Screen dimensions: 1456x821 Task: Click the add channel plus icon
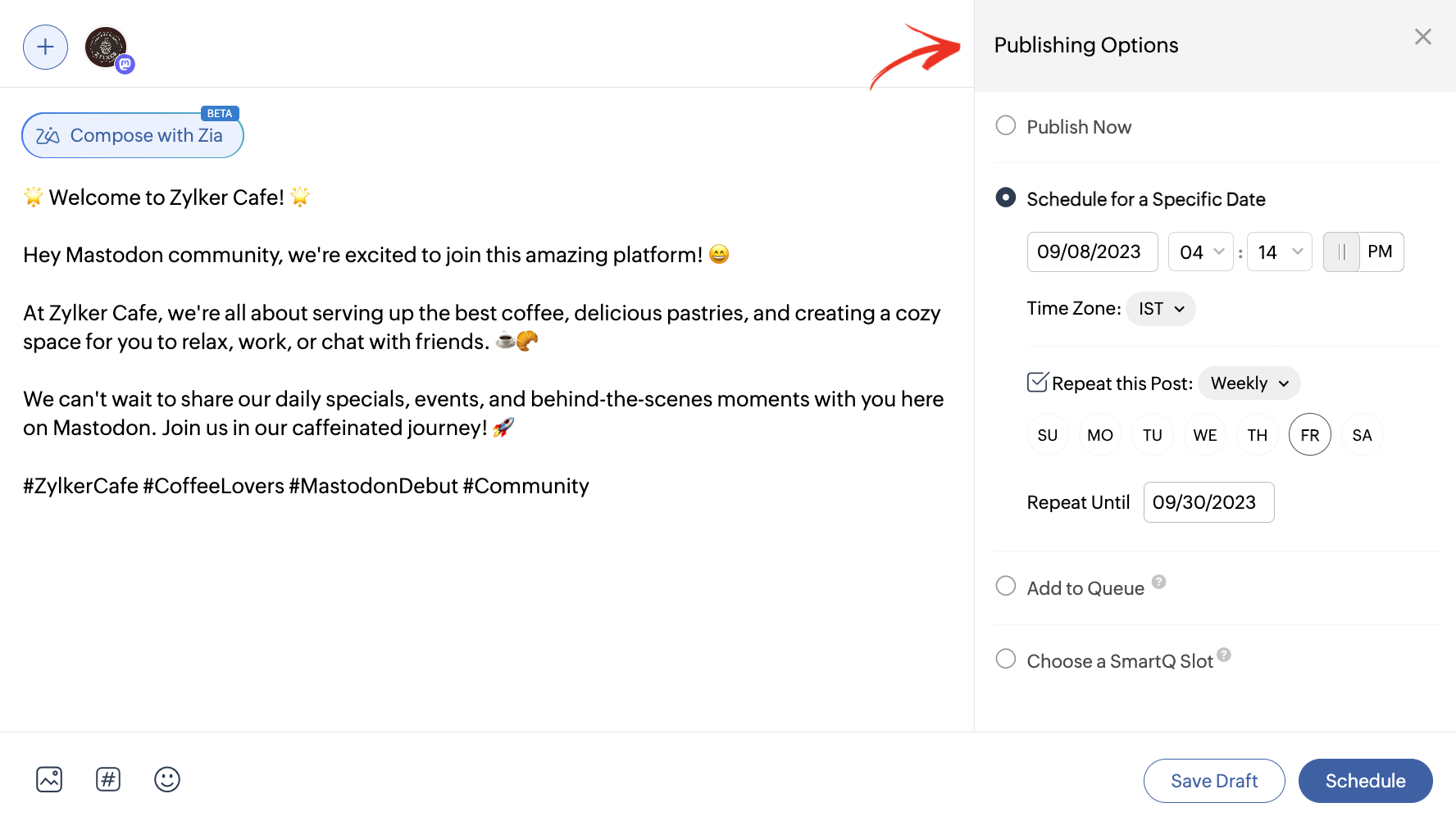click(x=45, y=47)
